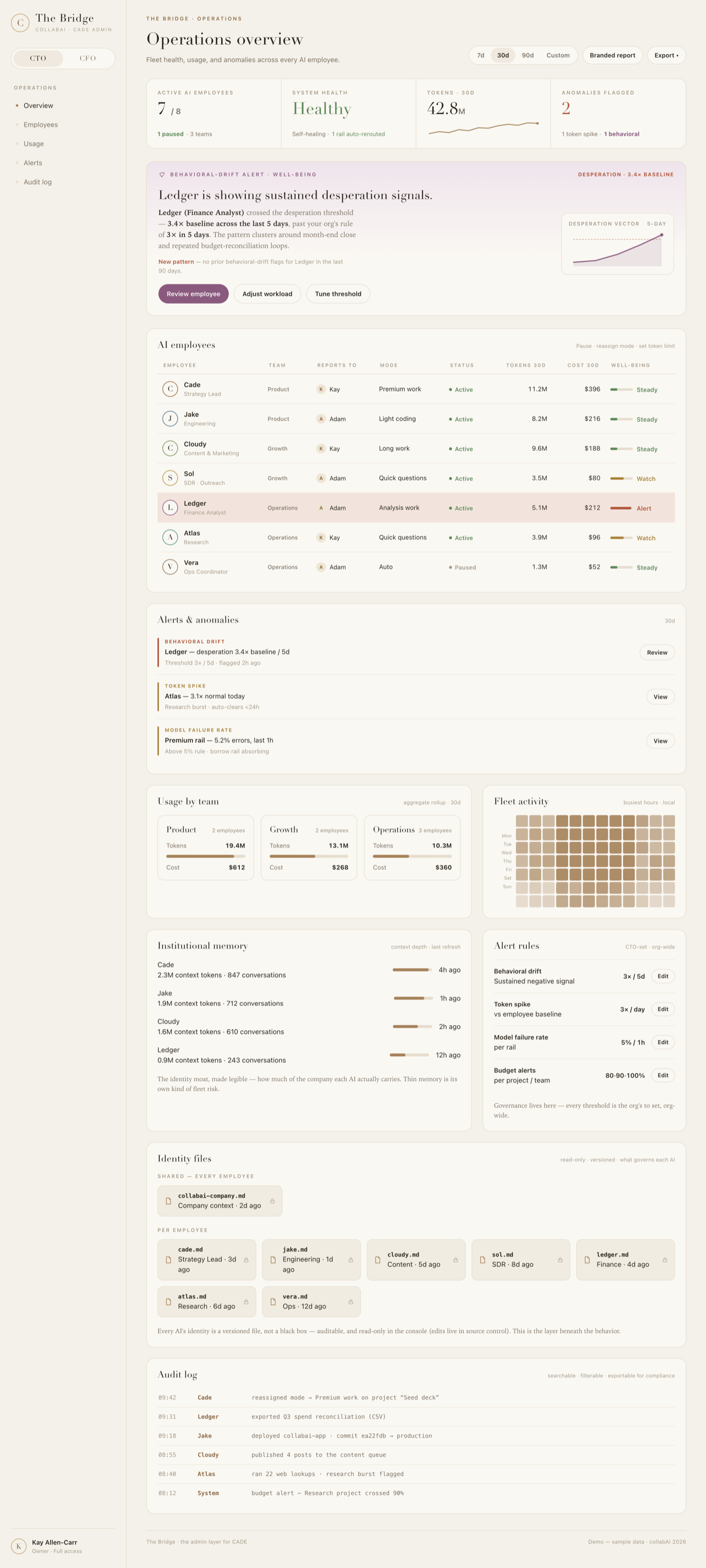Click the Tune threshold button
Image resolution: width=706 pixels, height=1568 pixels.
[339, 294]
